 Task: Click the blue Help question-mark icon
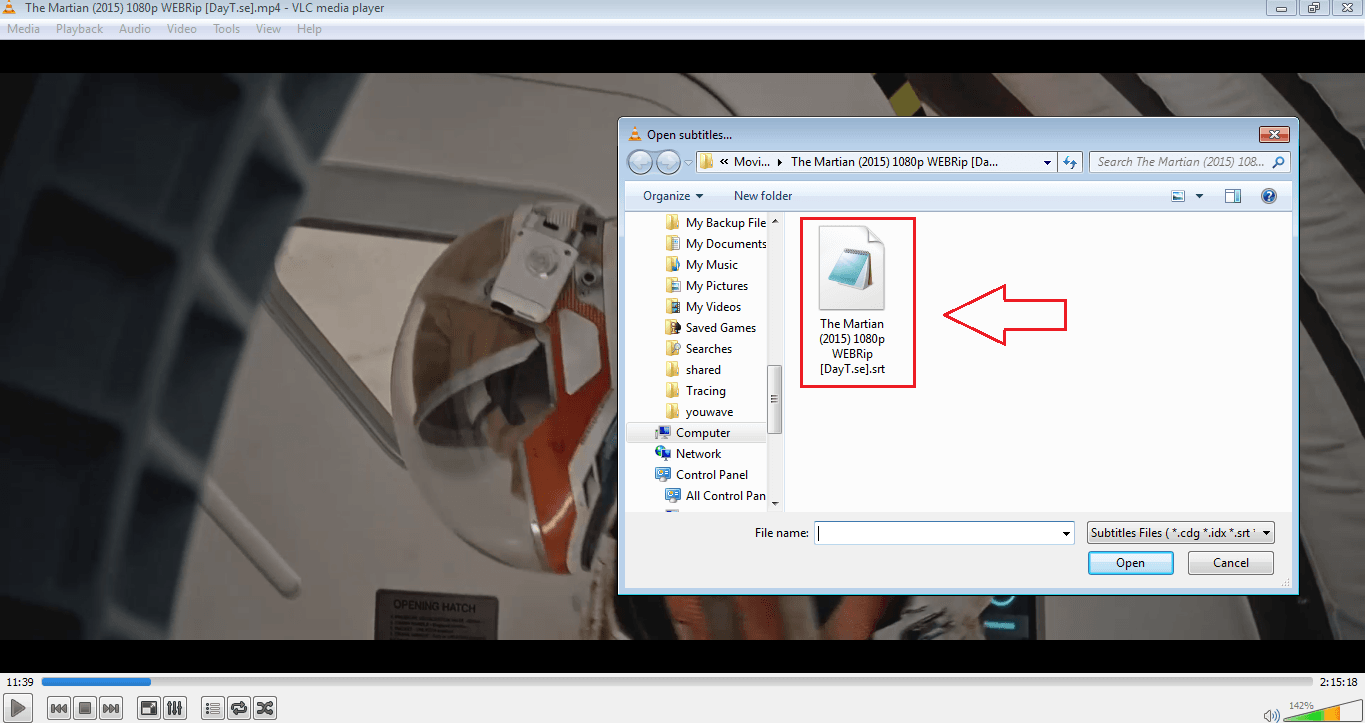click(1269, 196)
